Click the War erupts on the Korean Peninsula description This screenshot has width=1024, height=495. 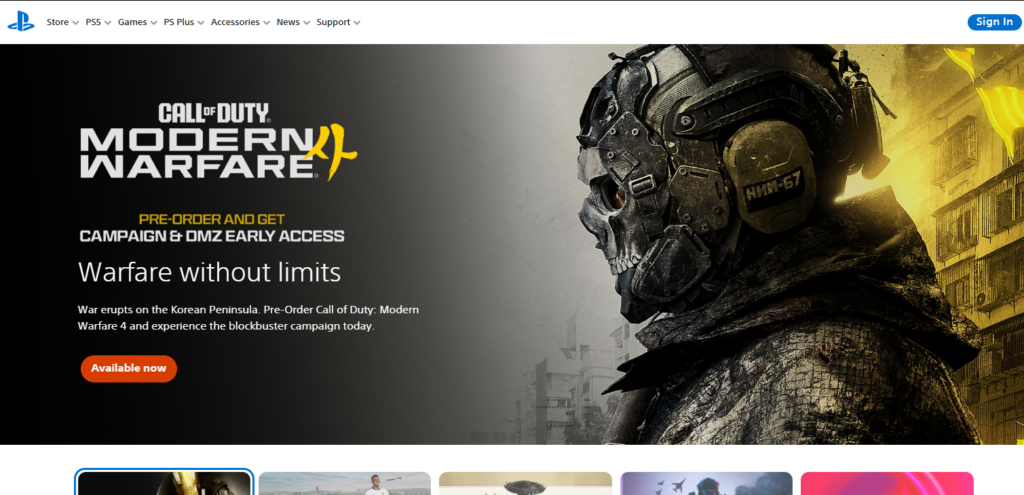point(248,317)
